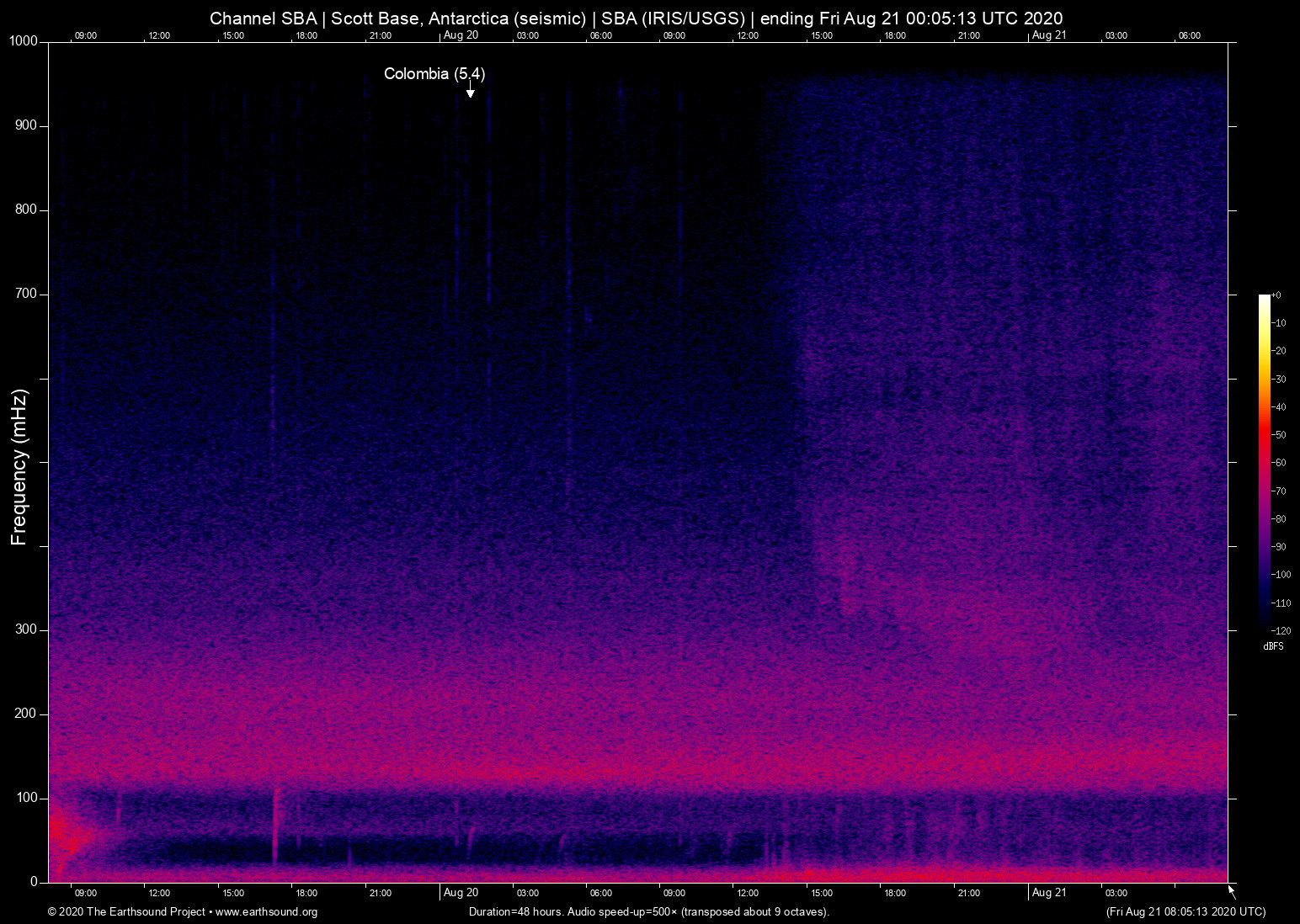Click the Frequency (mHz) axis label
Viewport: 1300px width, 924px height.
19,467
